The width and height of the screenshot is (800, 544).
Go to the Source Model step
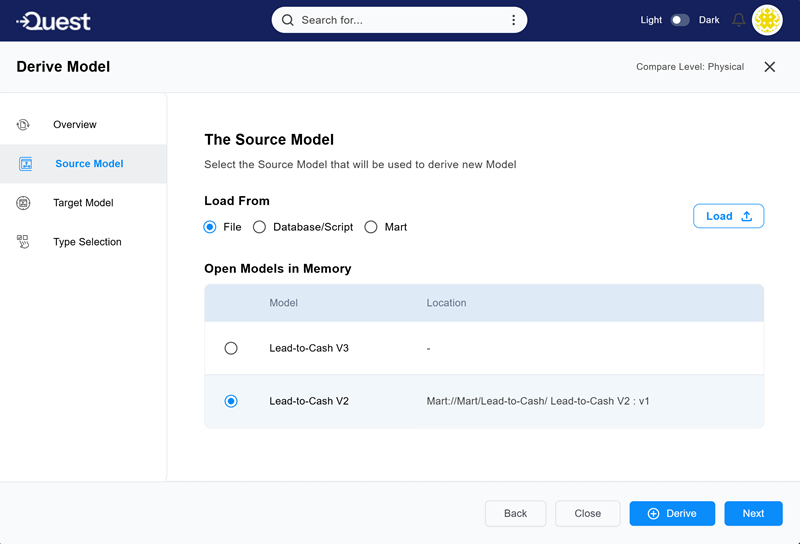click(x=83, y=164)
